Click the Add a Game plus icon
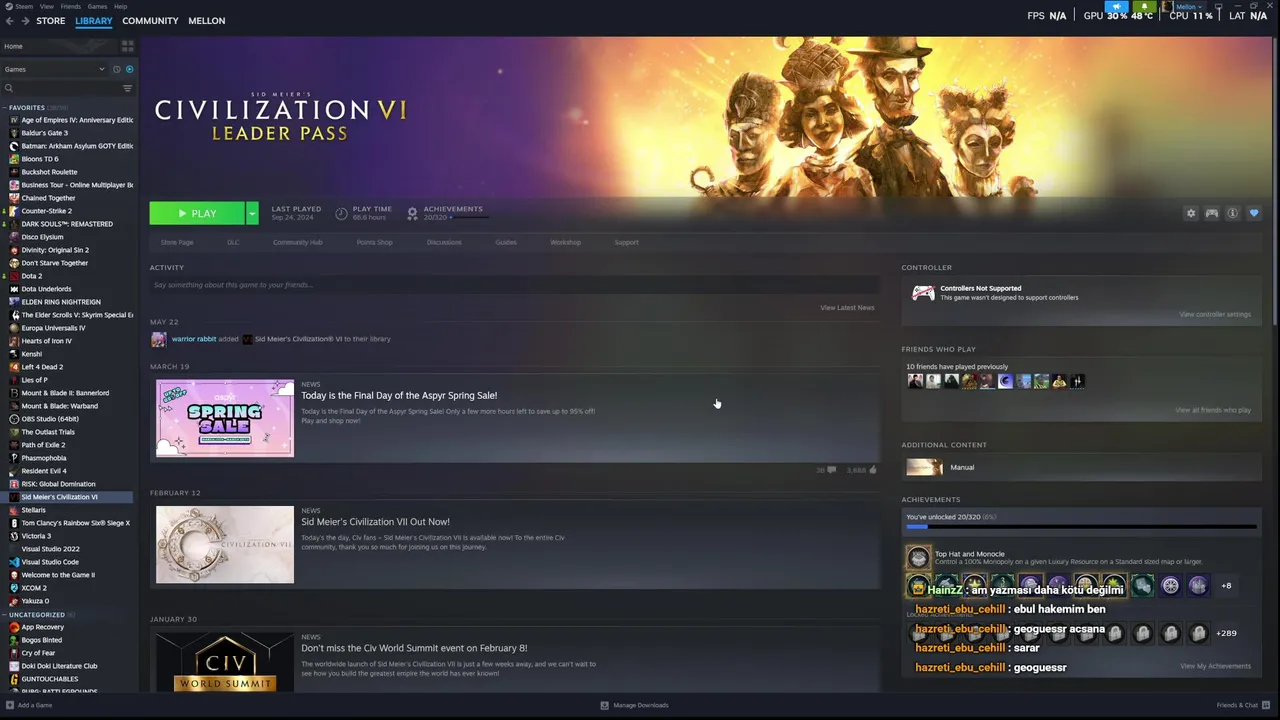Image resolution: width=1280 pixels, height=720 pixels. click(x=11, y=705)
